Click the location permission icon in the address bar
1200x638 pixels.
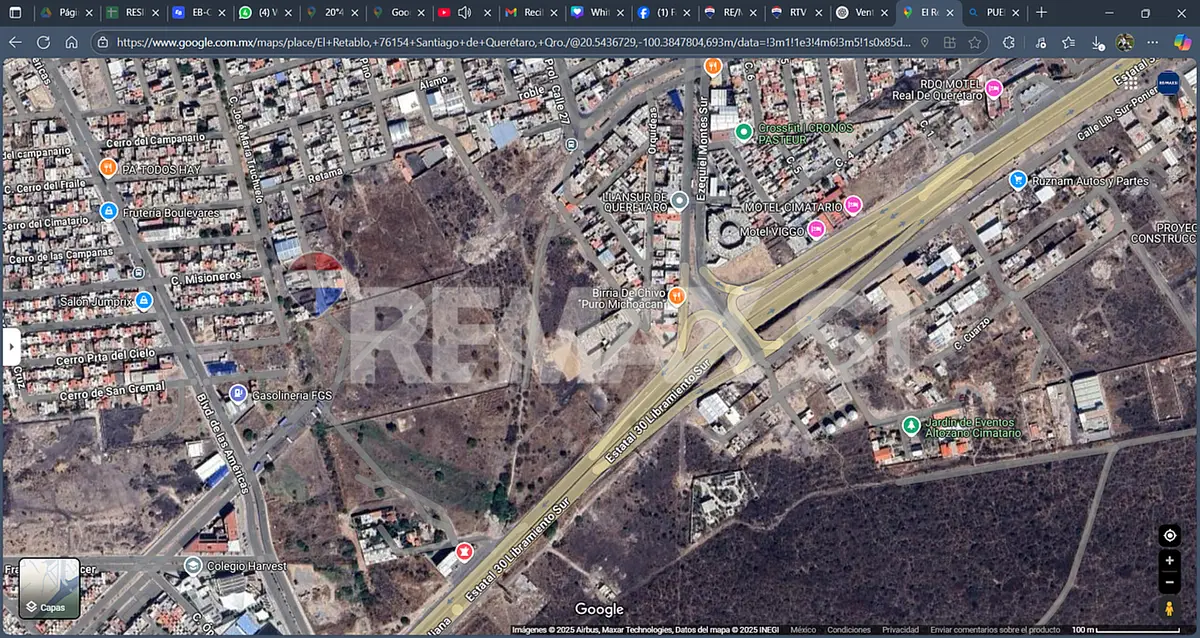coord(924,43)
